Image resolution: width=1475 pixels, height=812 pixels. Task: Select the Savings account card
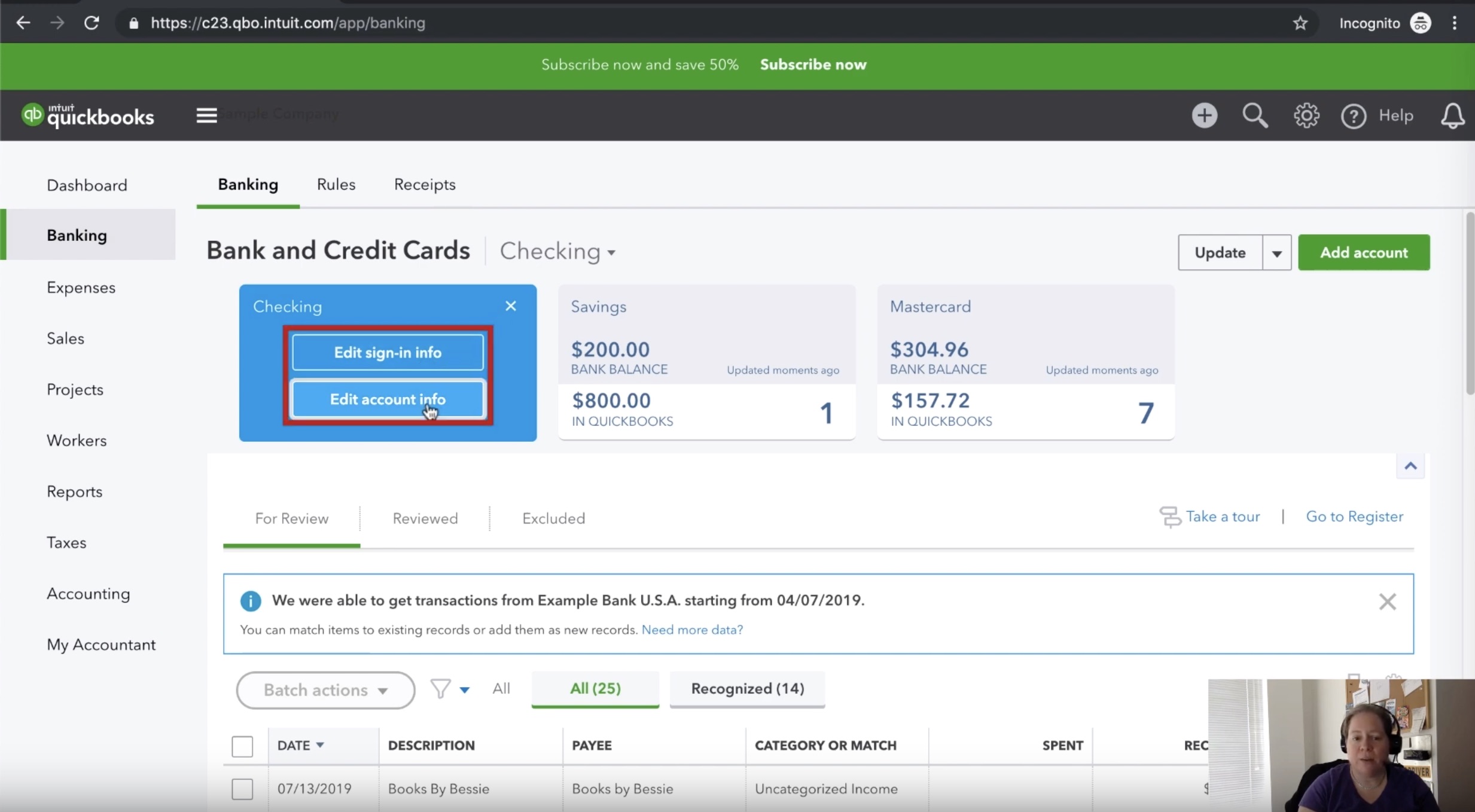click(706, 362)
